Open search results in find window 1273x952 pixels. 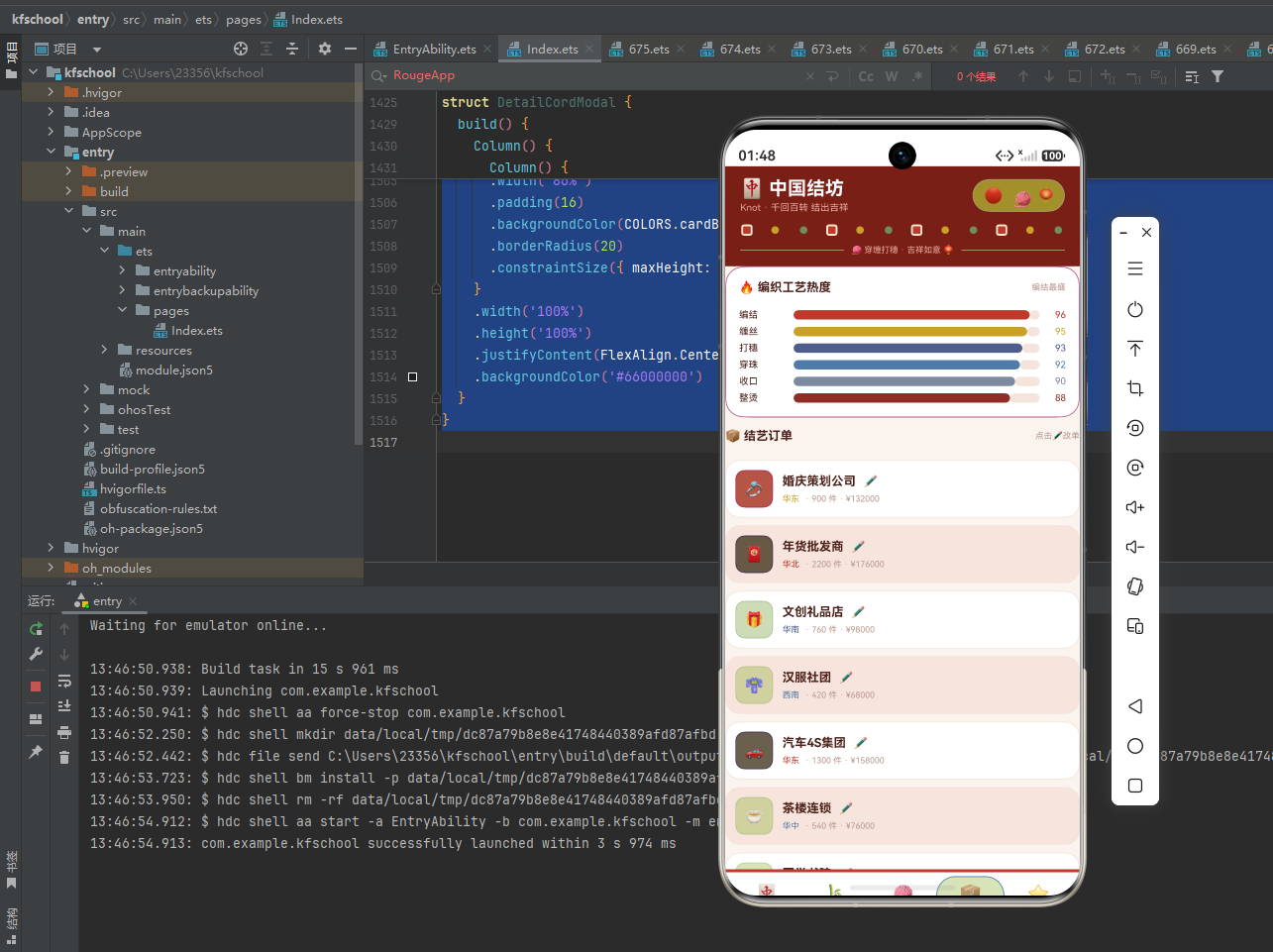pos(1075,76)
